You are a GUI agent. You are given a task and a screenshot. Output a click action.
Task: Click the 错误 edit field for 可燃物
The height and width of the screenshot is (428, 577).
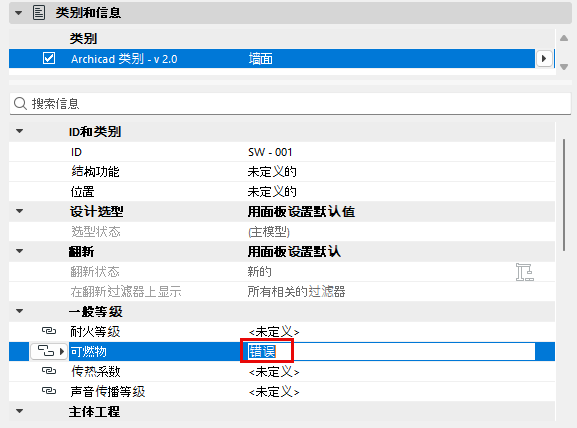coord(391,351)
